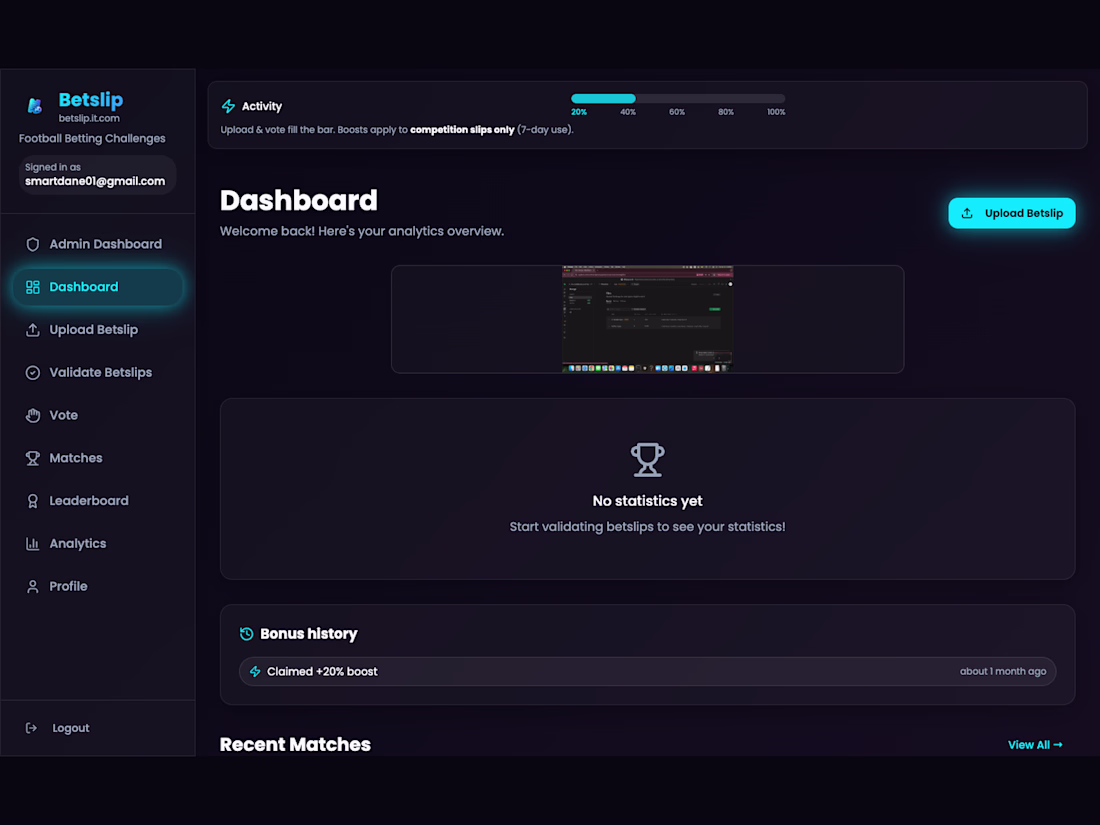Click the 'Welcome back!' subtitle text
The image size is (1100, 825).
tap(361, 232)
